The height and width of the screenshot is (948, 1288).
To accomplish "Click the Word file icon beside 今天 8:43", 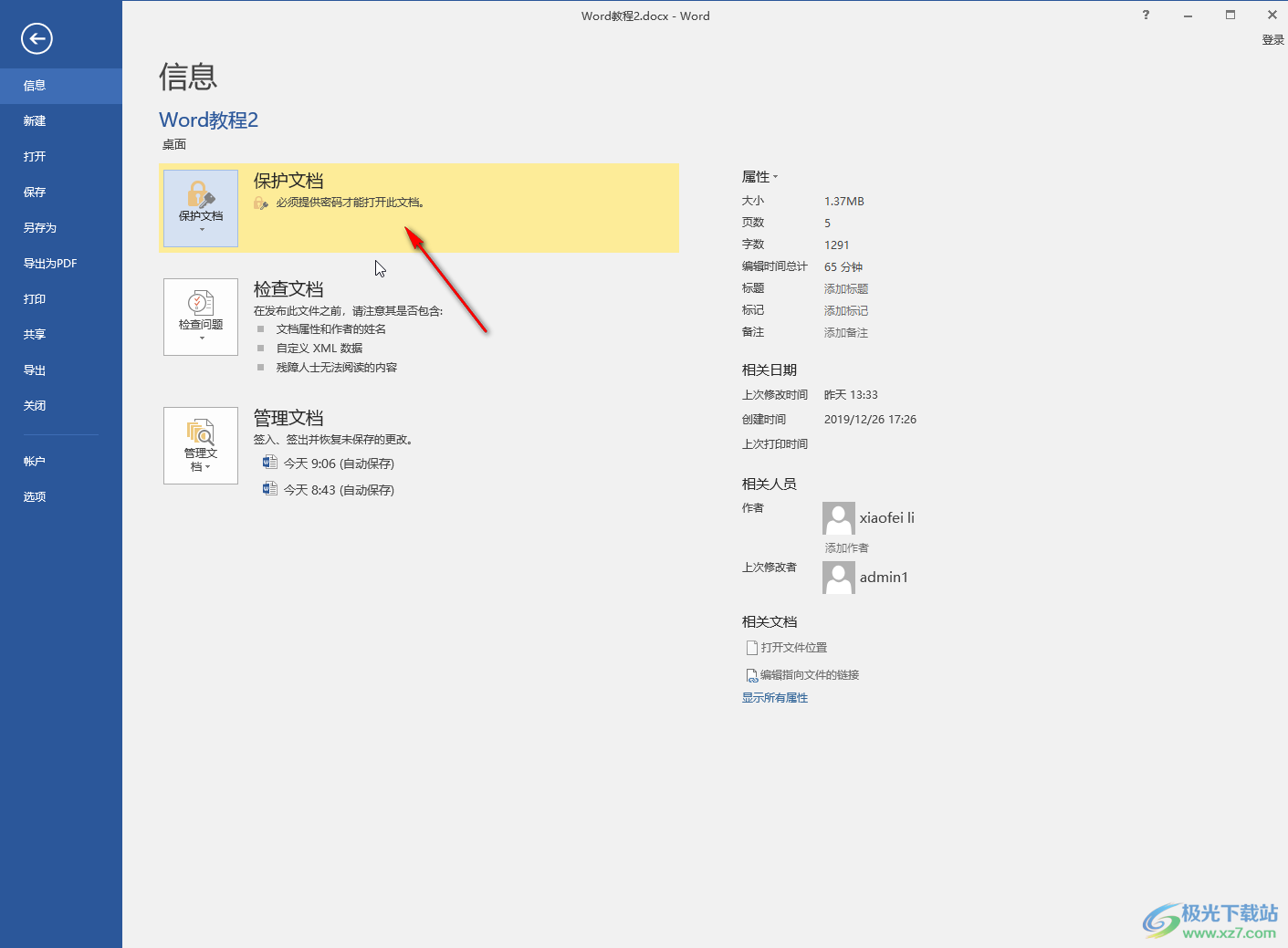I will point(269,489).
